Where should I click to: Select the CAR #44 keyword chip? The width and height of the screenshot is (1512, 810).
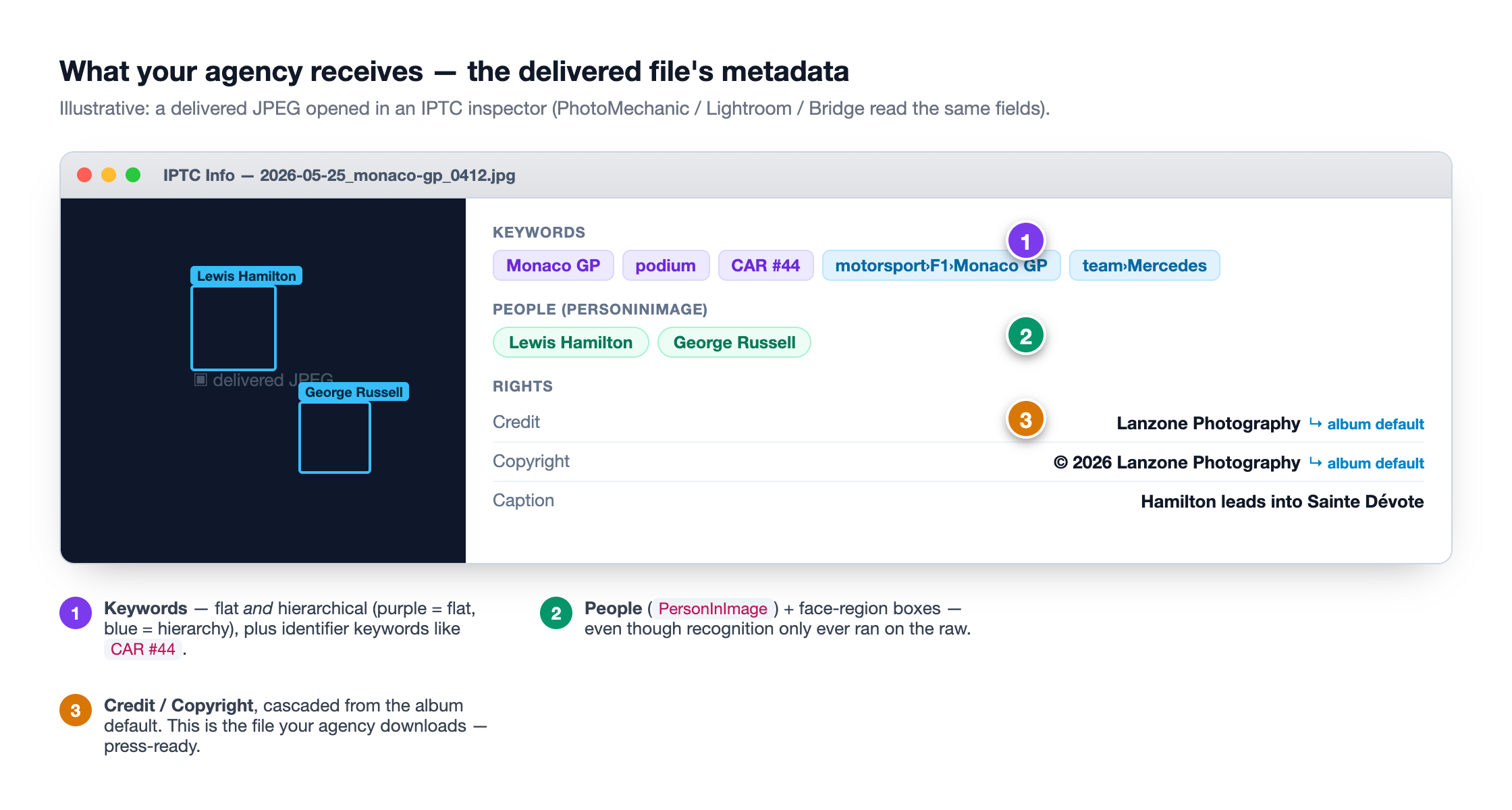tap(765, 265)
